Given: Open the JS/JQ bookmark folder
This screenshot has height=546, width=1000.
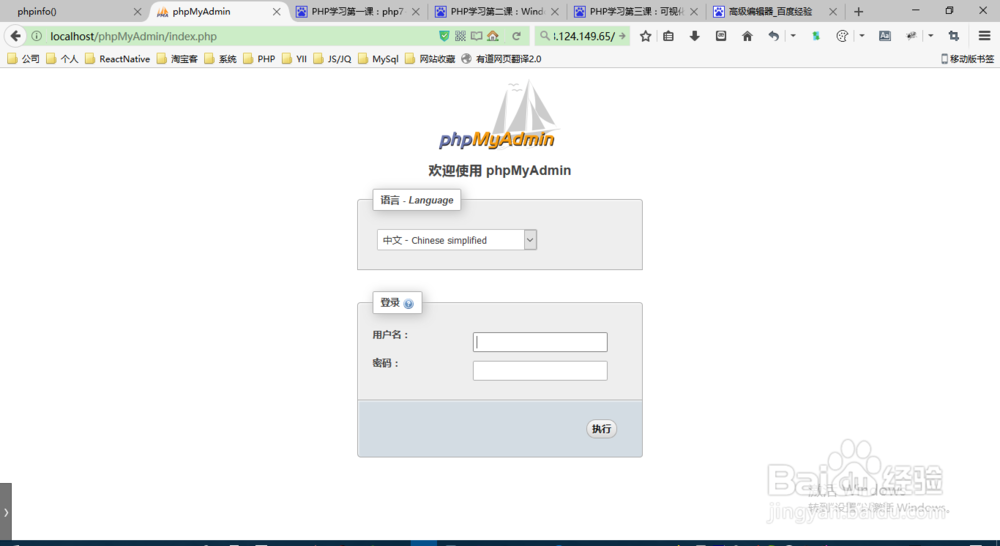Looking at the screenshot, I should (x=332, y=59).
